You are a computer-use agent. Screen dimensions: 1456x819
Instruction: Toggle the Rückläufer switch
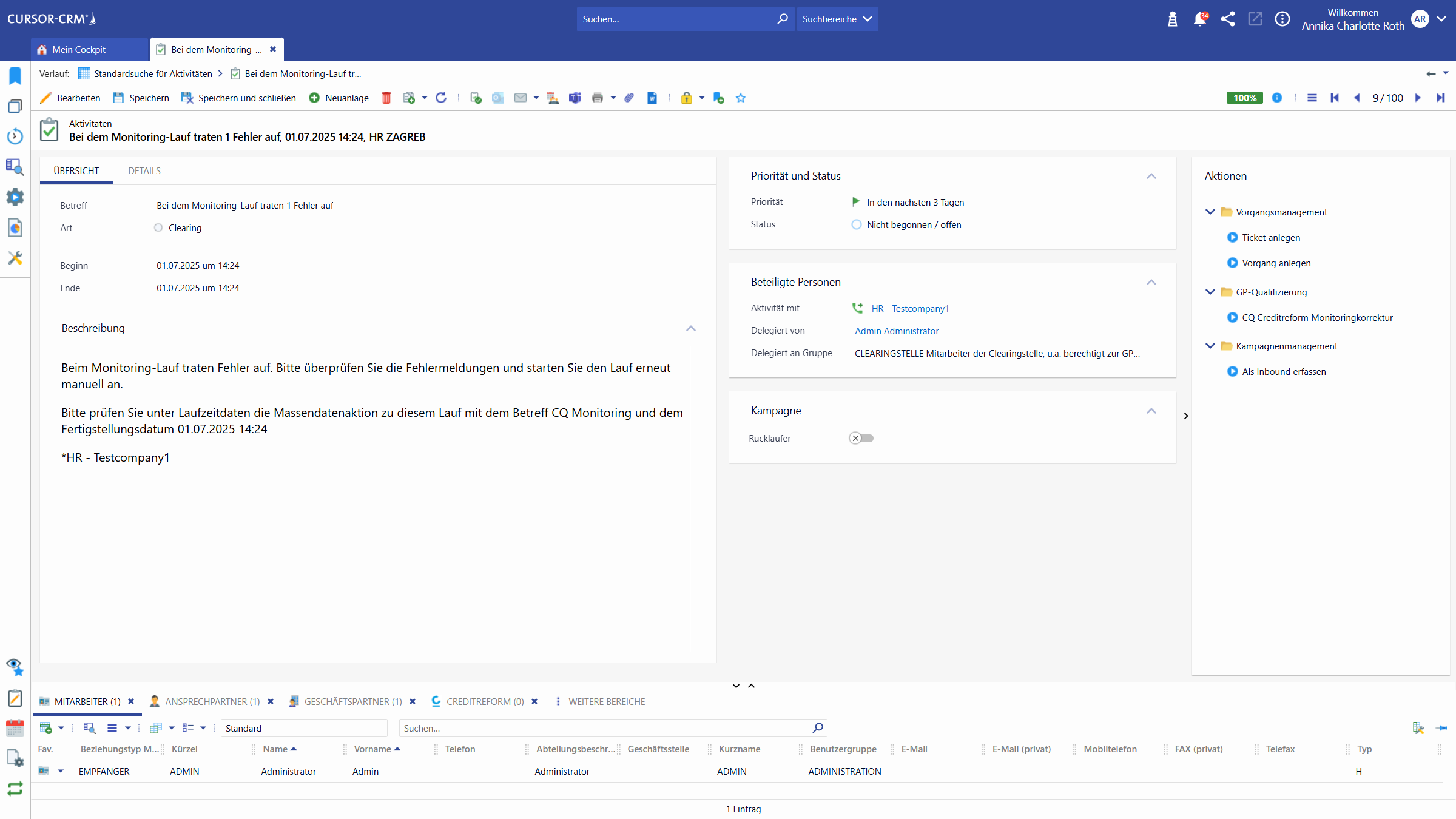click(861, 438)
